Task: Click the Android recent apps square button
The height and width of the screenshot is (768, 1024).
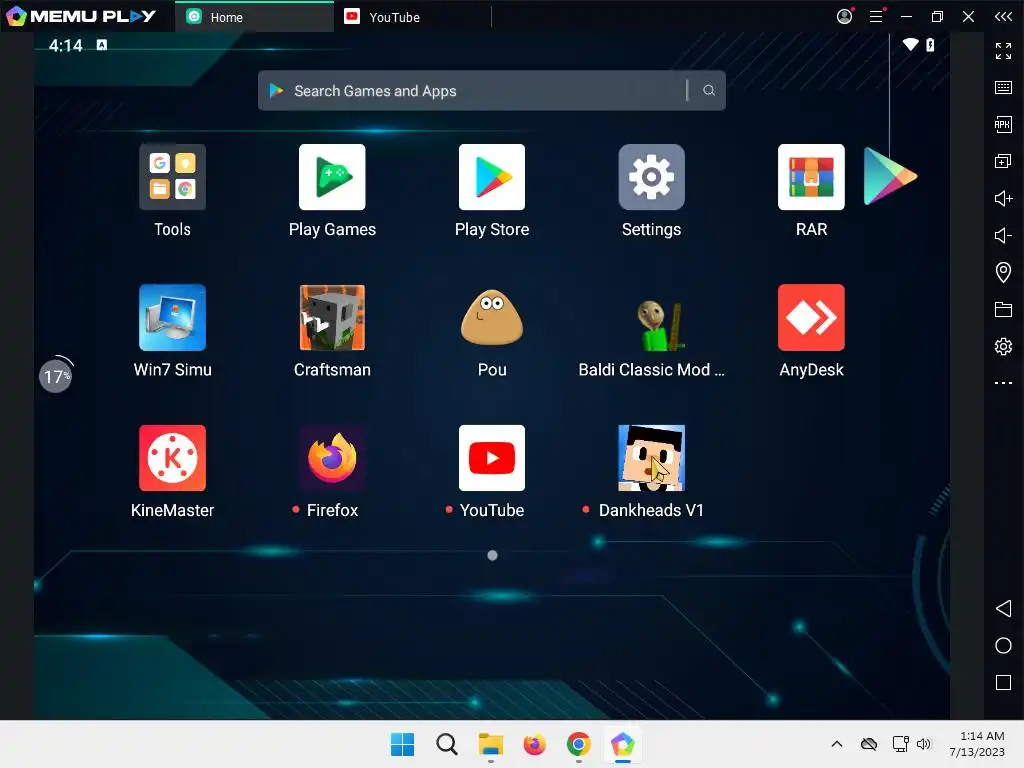Action: coord(1003,682)
